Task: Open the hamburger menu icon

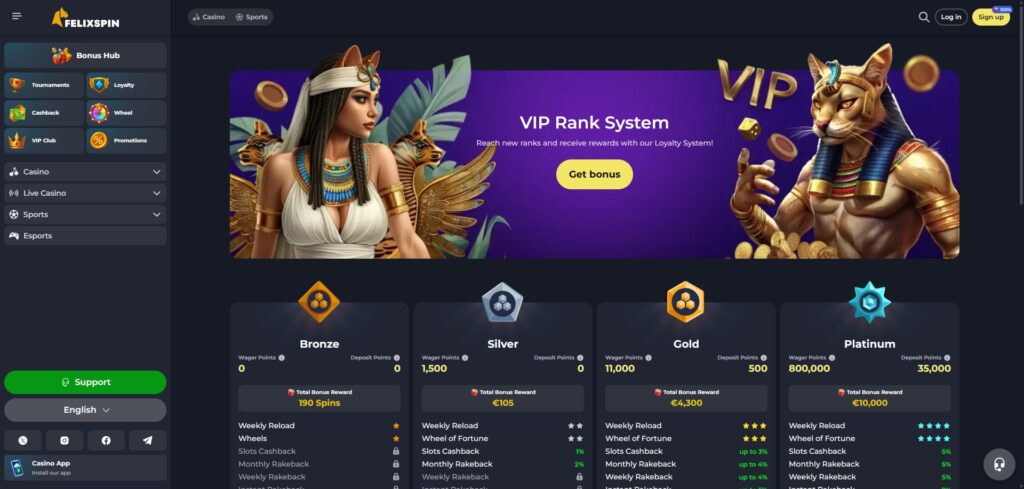Action: click(17, 16)
